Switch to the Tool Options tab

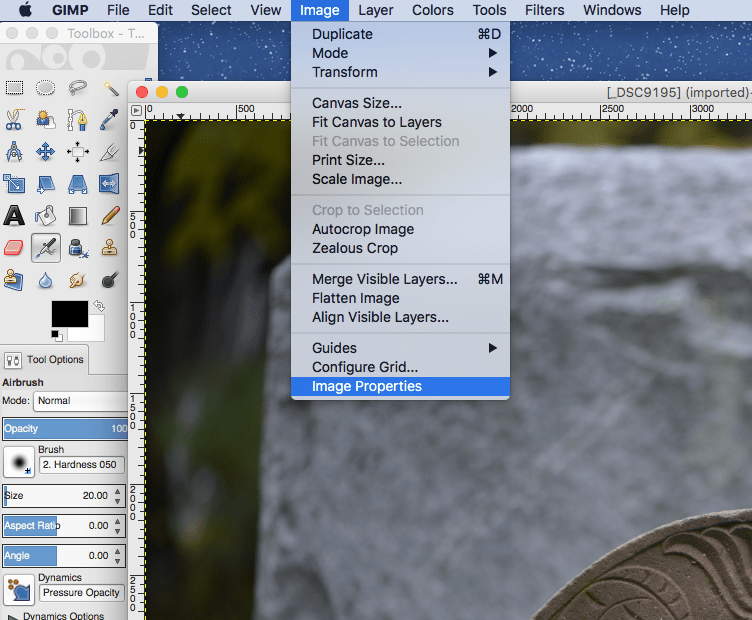click(45, 360)
